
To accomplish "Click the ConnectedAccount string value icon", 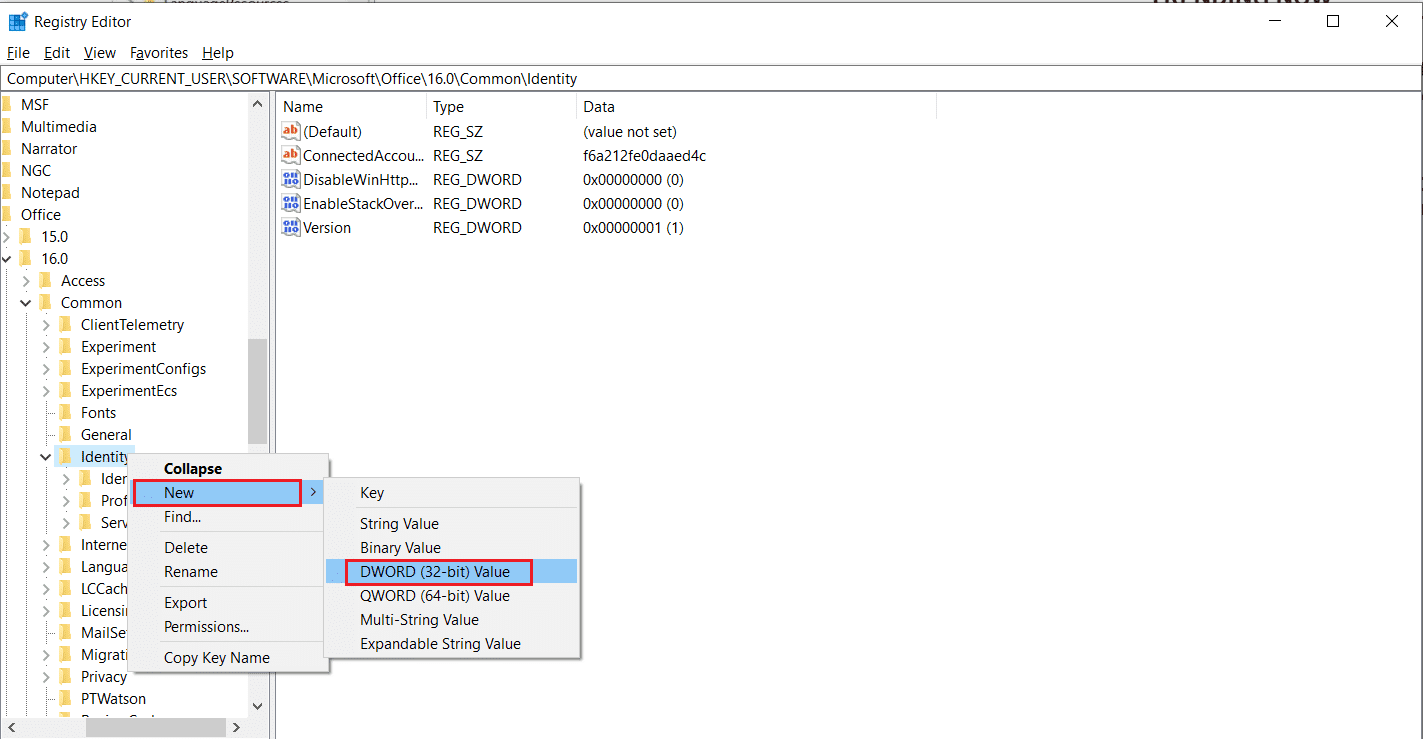I will click(x=291, y=155).
